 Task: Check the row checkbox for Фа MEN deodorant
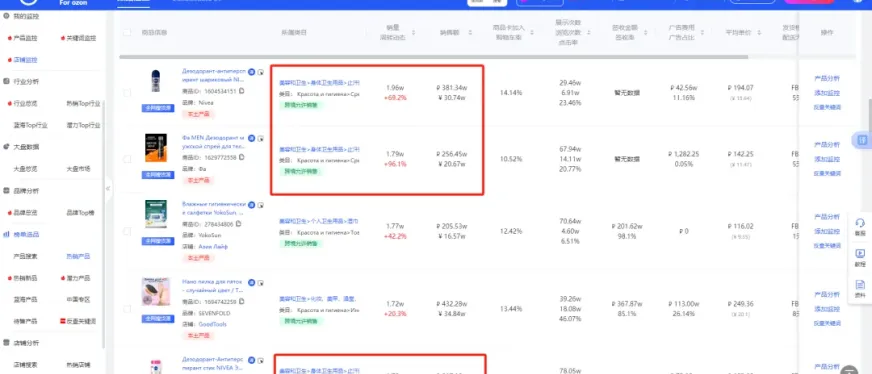127,159
